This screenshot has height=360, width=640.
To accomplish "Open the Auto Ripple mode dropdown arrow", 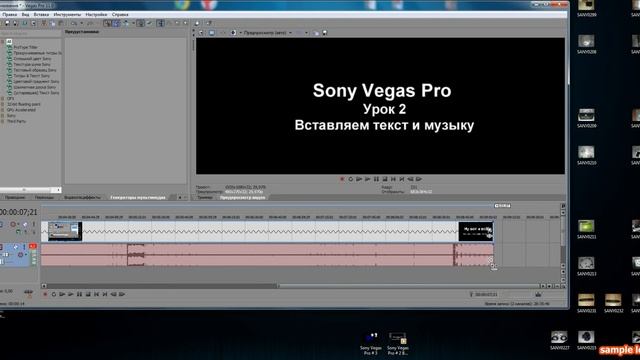I will pos(133,23).
